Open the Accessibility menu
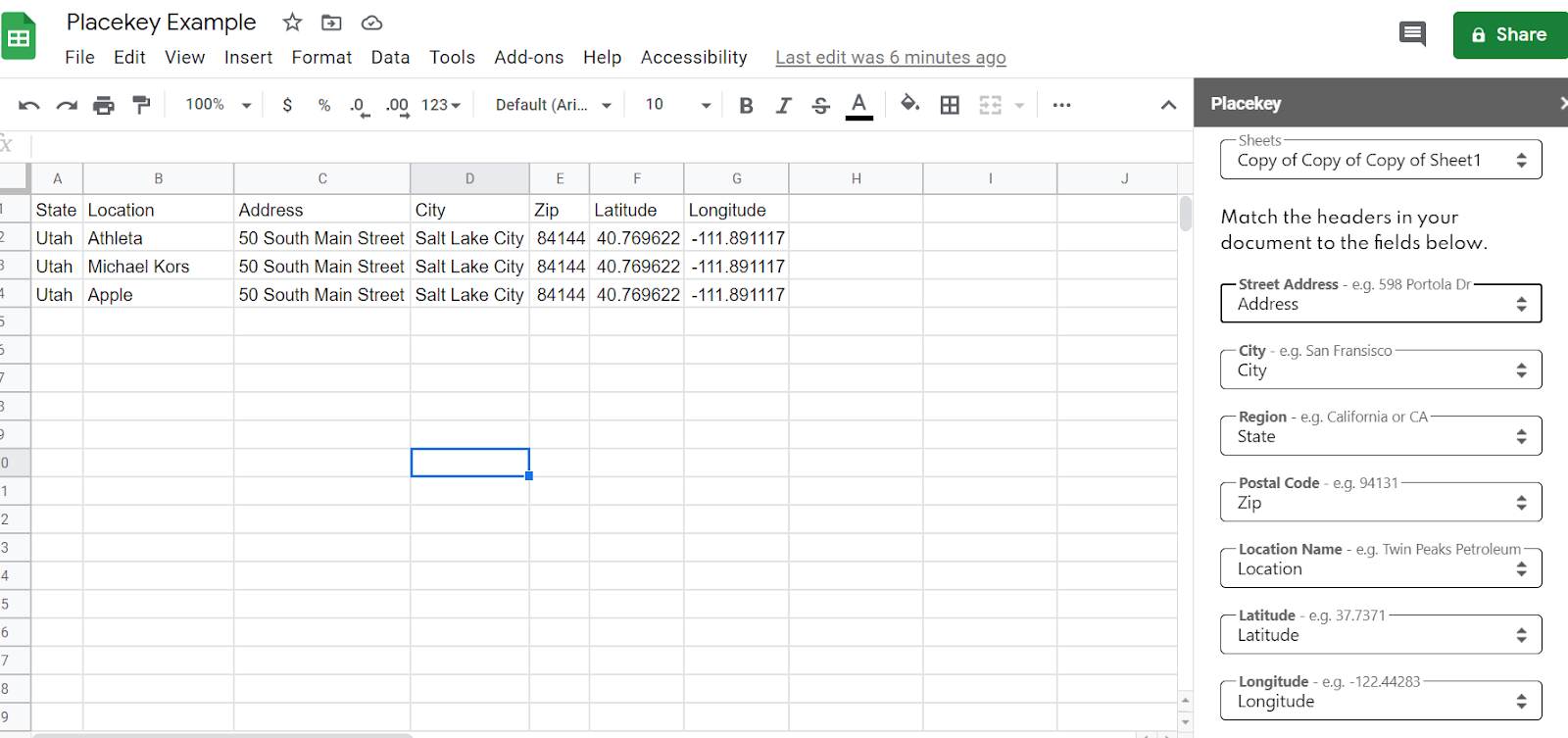The width and height of the screenshot is (1568, 738). 694,58
